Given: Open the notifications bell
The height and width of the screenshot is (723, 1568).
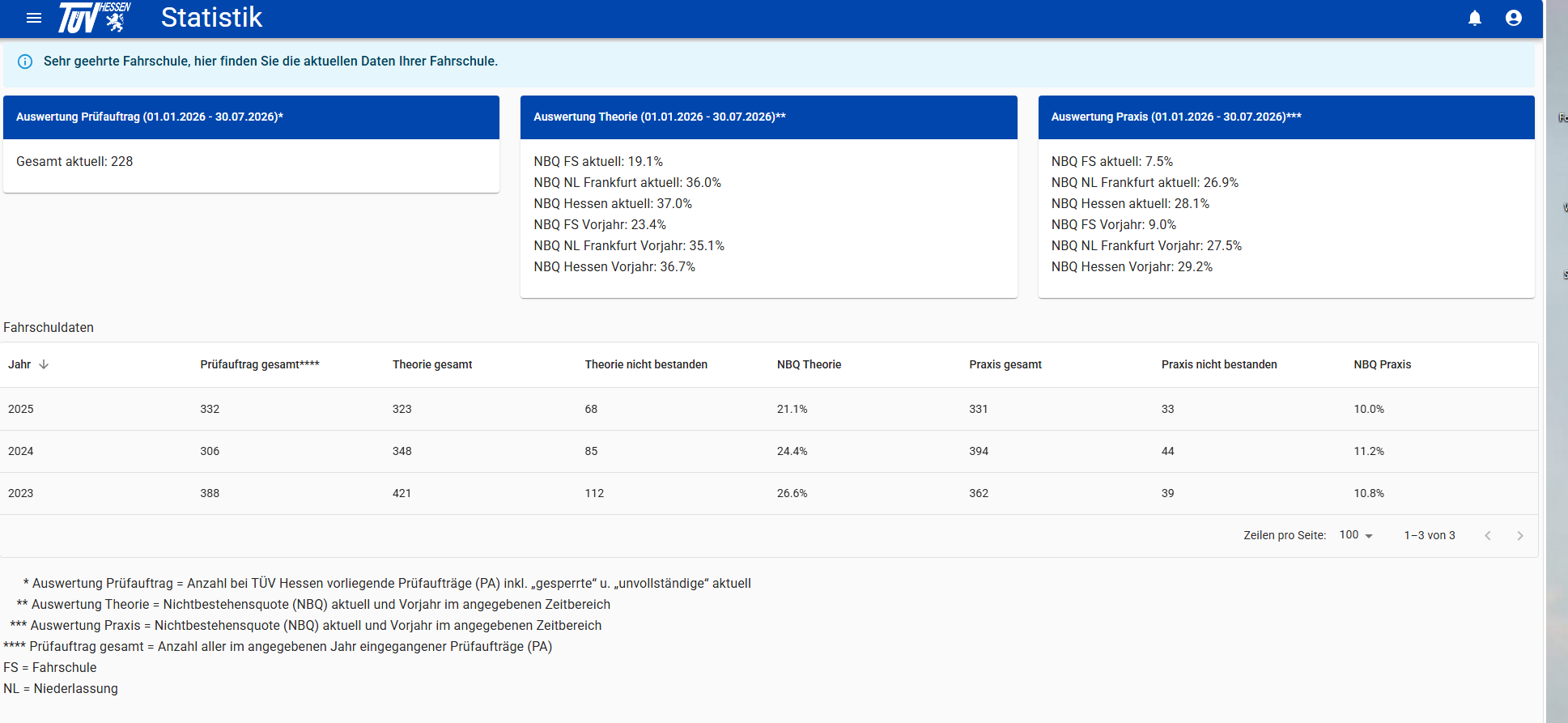Looking at the screenshot, I should (1475, 18).
